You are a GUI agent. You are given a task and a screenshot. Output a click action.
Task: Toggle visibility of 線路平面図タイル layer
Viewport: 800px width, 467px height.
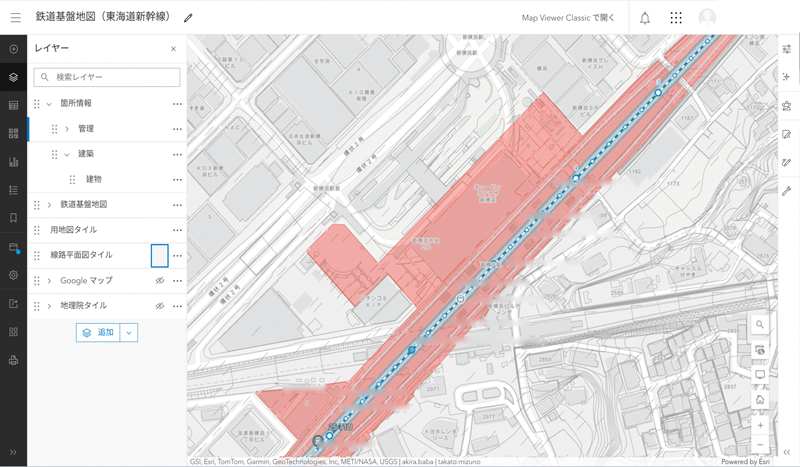pos(160,255)
